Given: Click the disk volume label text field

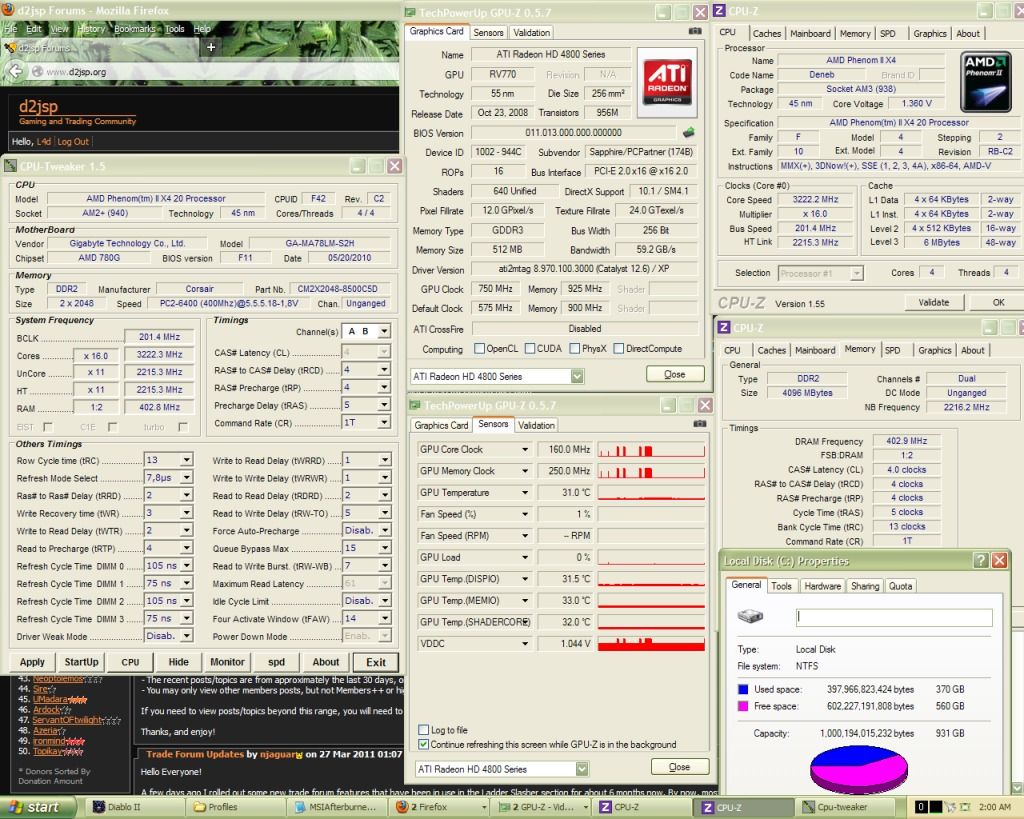Looking at the screenshot, I should click(894, 617).
